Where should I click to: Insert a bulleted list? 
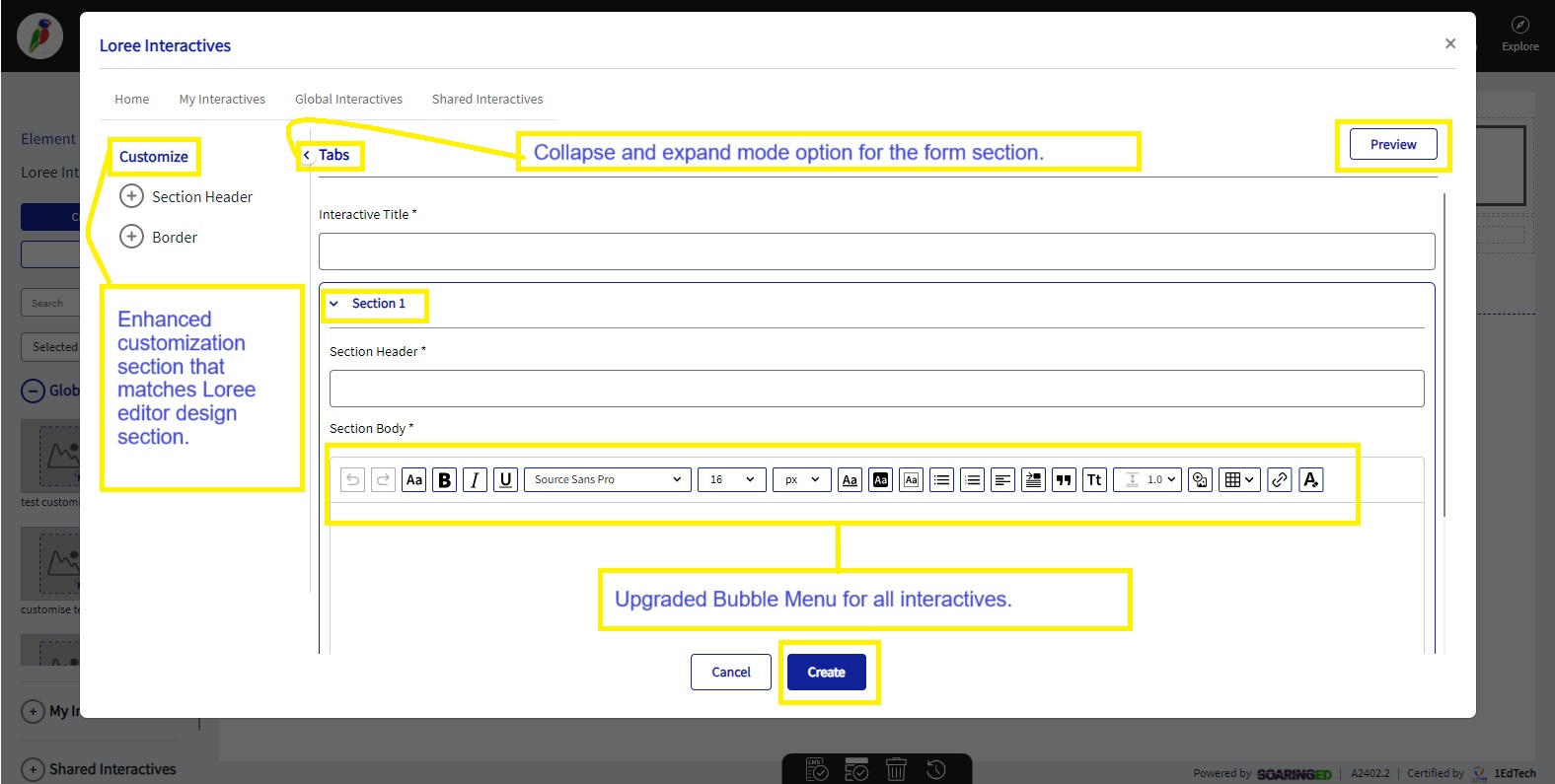click(x=941, y=479)
